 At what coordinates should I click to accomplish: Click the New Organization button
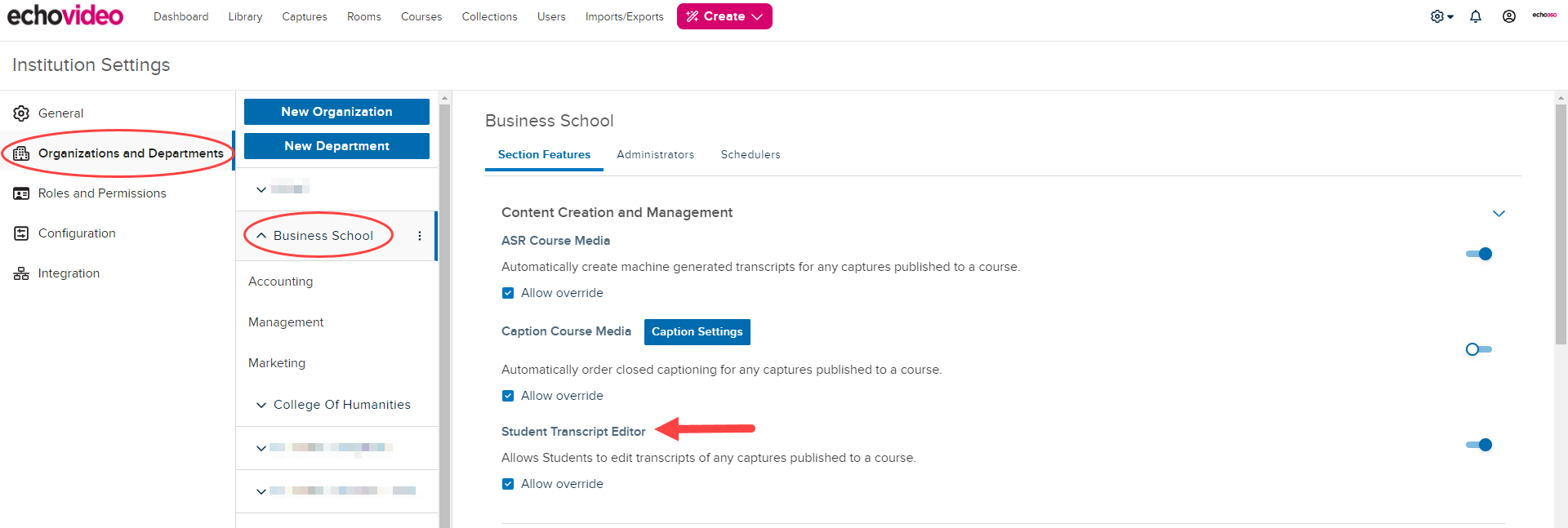coord(336,112)
